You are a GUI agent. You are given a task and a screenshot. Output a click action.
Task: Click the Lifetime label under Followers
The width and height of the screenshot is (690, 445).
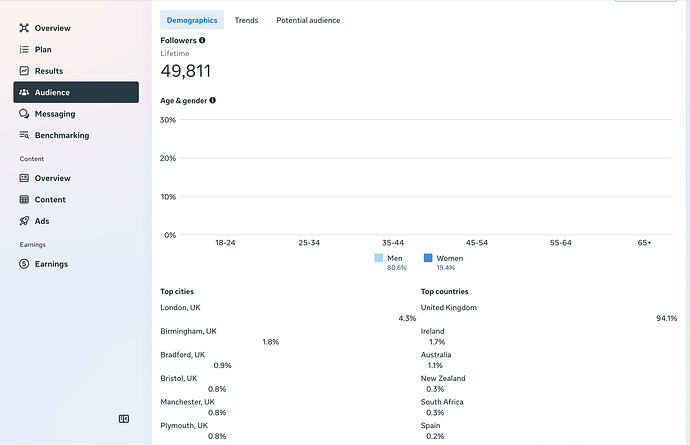[x=175, y=53]
